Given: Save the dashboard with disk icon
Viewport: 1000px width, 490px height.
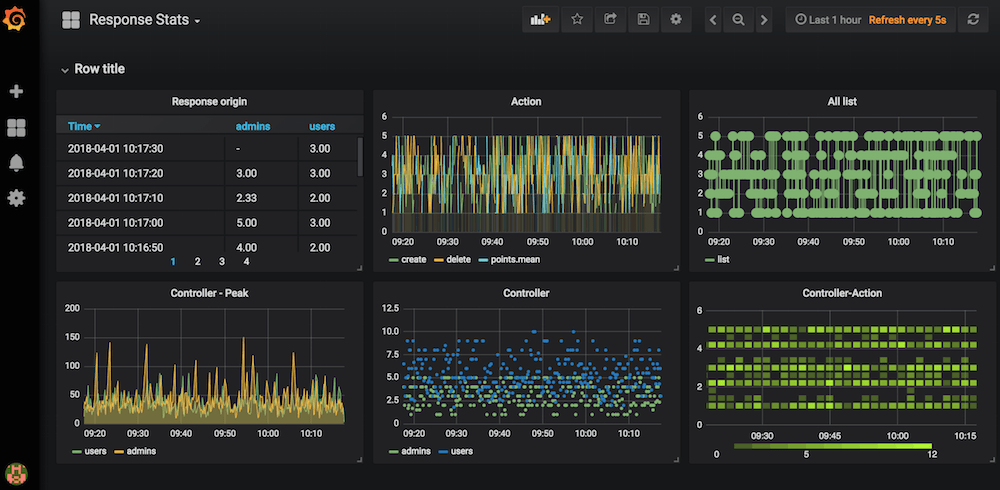Looking at the screenshot, I should [643, 19].
